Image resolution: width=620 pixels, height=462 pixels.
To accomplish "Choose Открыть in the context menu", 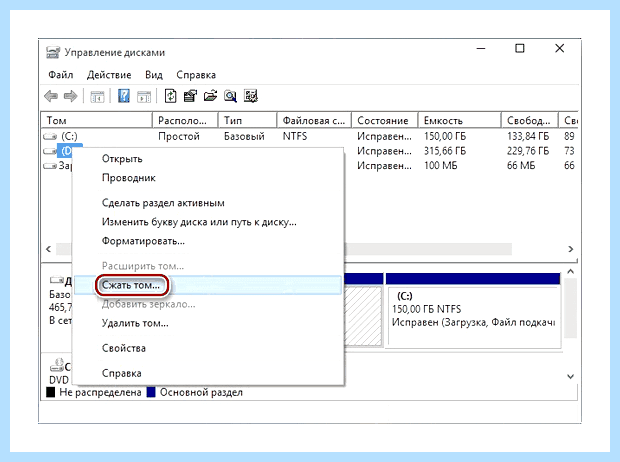I will [x=122, y=159].
